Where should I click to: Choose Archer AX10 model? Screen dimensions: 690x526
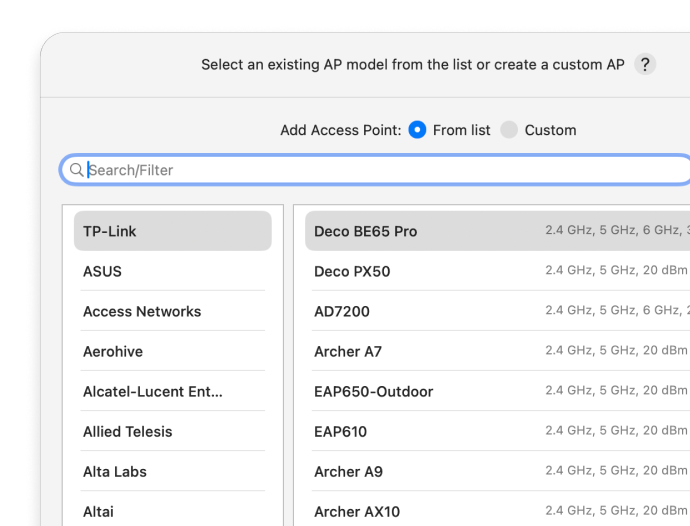point(497,511)
